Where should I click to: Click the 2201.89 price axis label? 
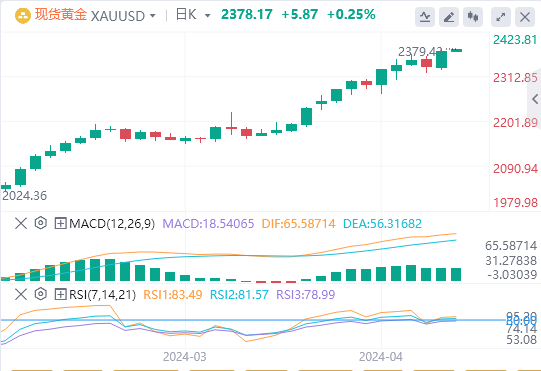point(515,123)
